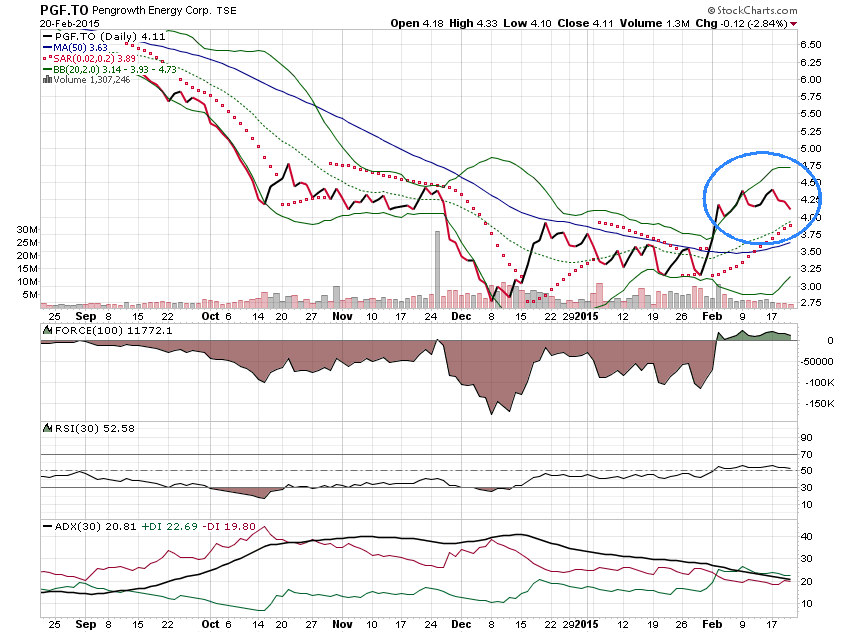Click the 5.00 price axis label
This screenshot has height=633, width=850.
(811, 148)
